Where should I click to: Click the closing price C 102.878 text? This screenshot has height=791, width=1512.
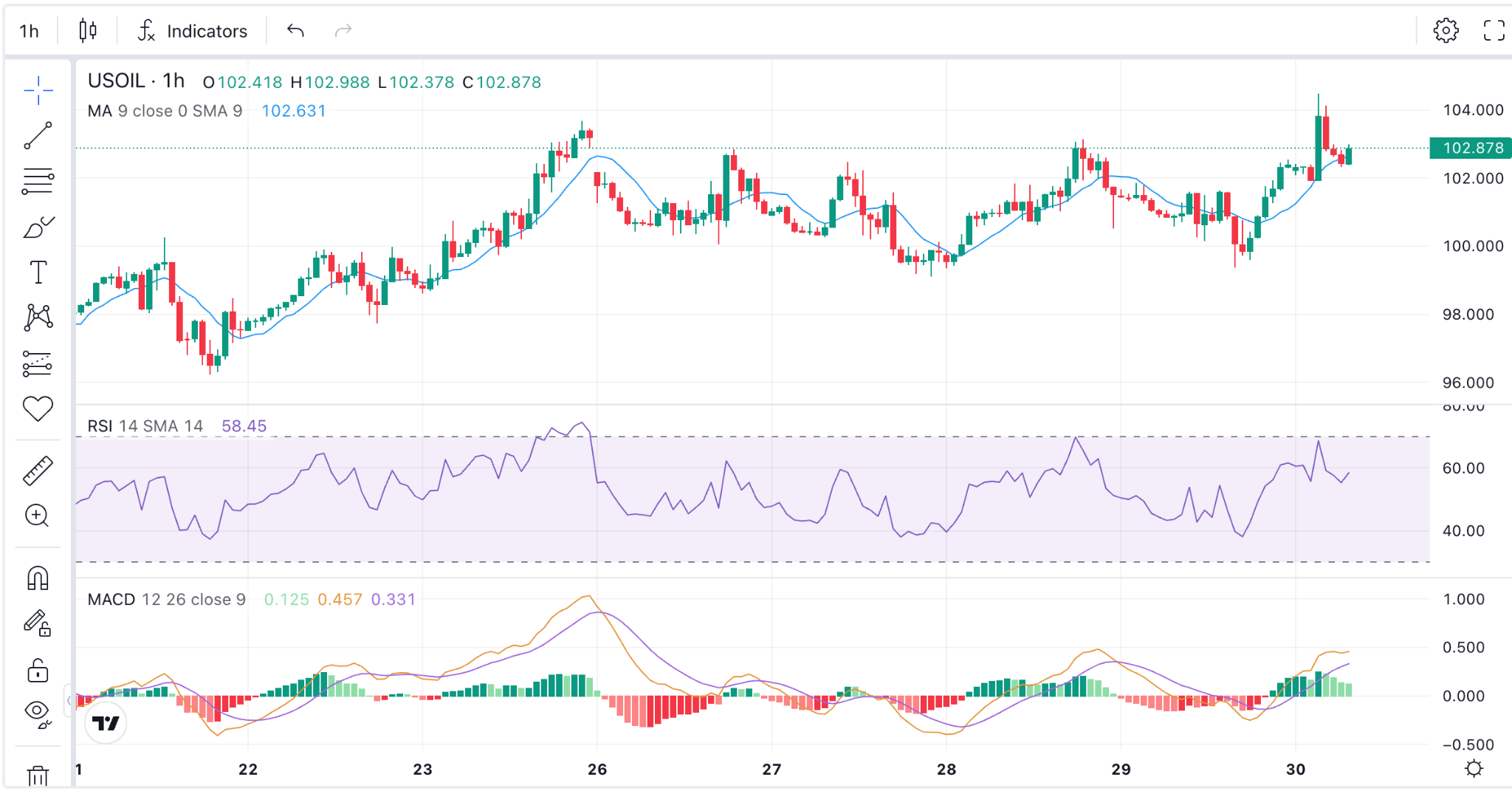point(502,83)
